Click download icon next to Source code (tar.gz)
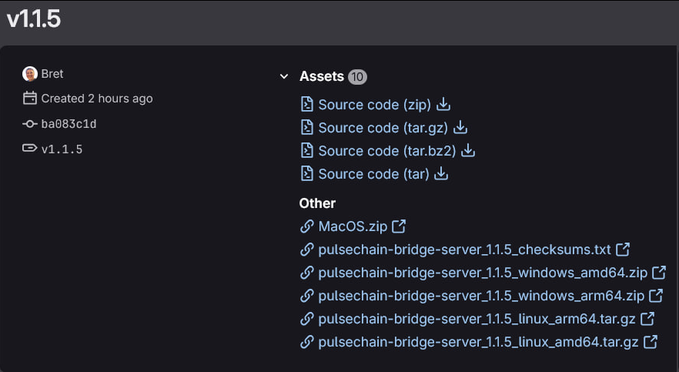 coord(460,127)
